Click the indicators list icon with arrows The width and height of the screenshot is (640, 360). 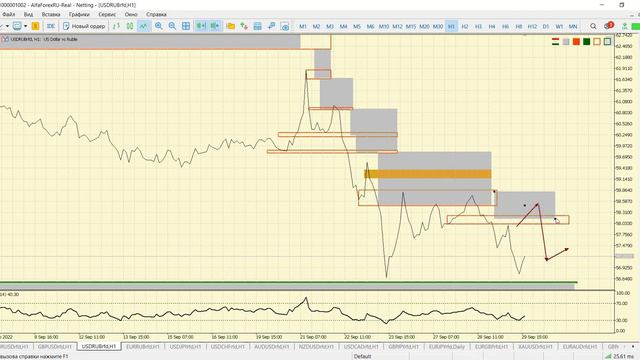pos(244,26)
